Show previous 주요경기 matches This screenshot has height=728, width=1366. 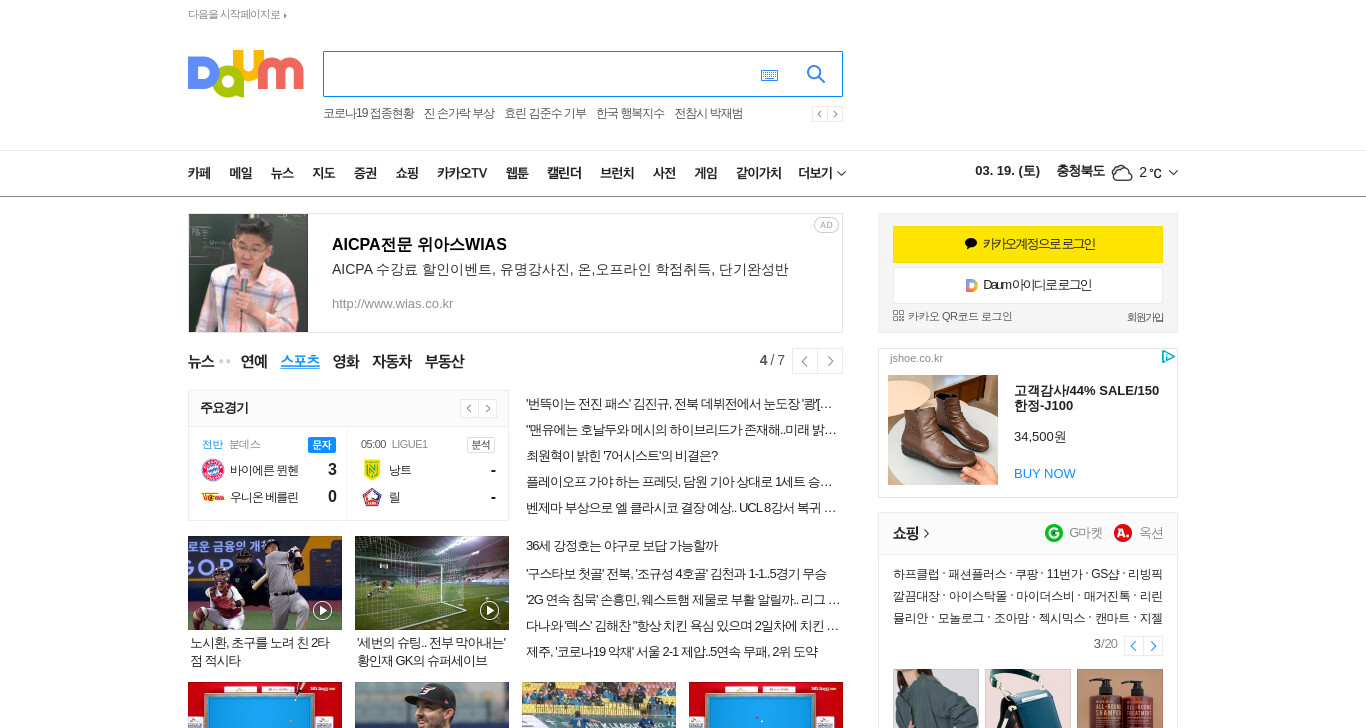tap(469, 408)
